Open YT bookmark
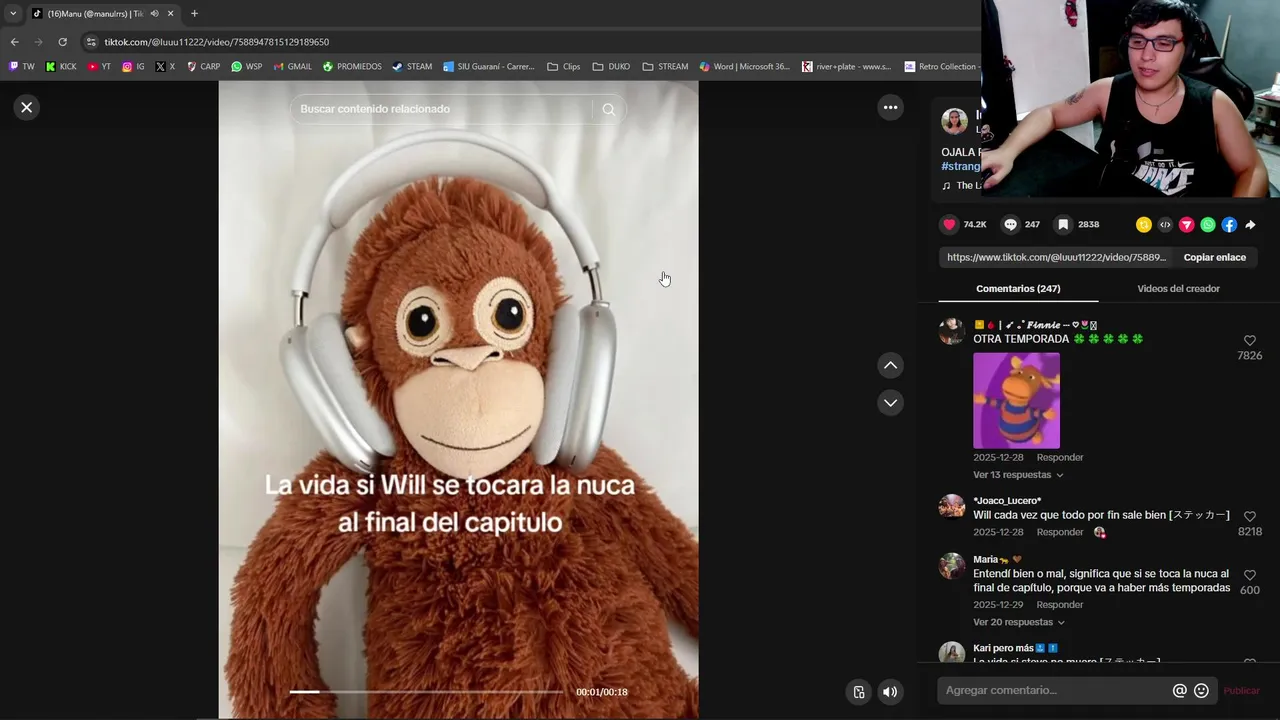1280x720 pixels. pos(99,67)
